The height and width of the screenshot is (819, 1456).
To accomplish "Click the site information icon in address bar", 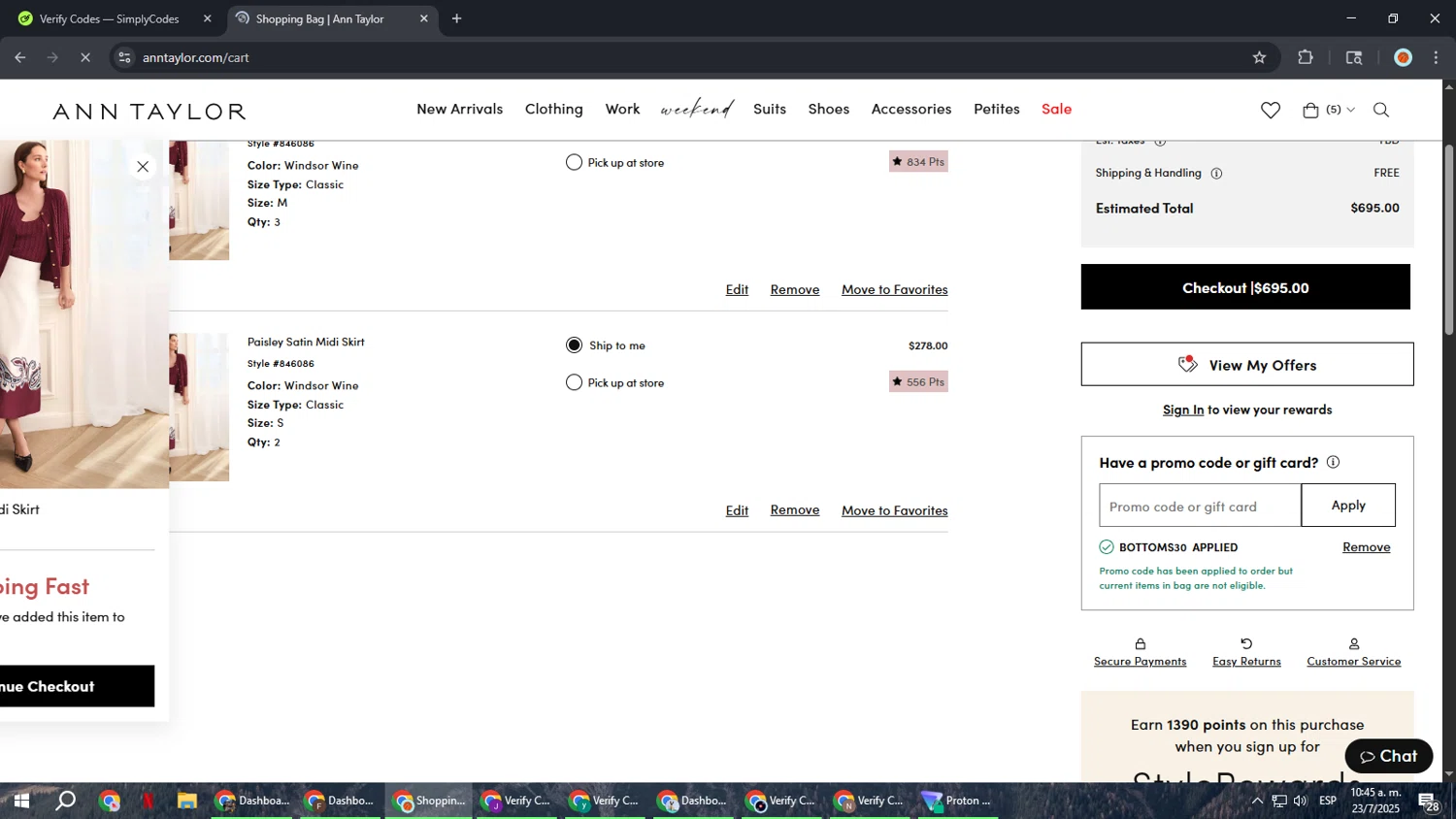I will [x=124, y=57].
